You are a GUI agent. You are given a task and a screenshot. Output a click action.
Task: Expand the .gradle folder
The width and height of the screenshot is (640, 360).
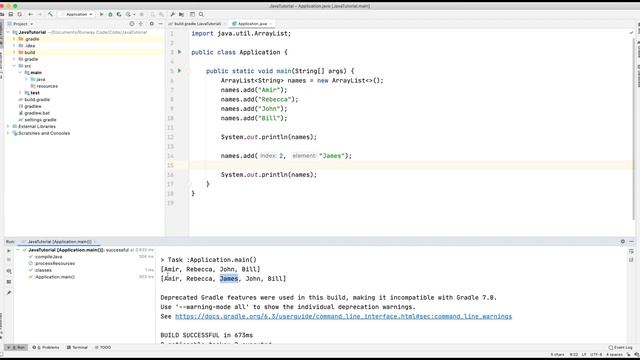coord(14,39)
